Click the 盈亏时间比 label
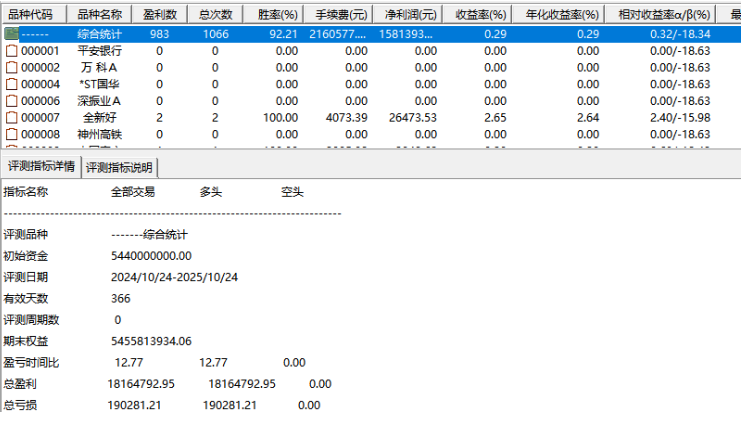This screenshot has width=742, height=428. click(x=31, y=363)
